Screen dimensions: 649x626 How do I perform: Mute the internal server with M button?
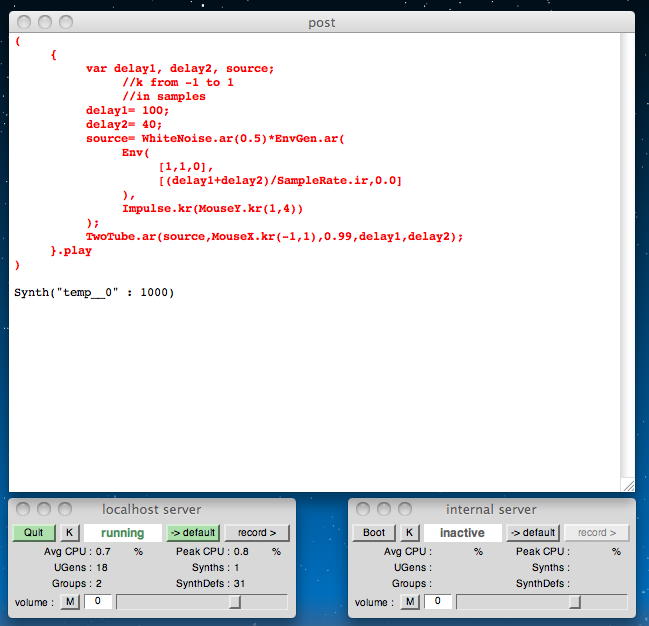[x=410, y=602]
